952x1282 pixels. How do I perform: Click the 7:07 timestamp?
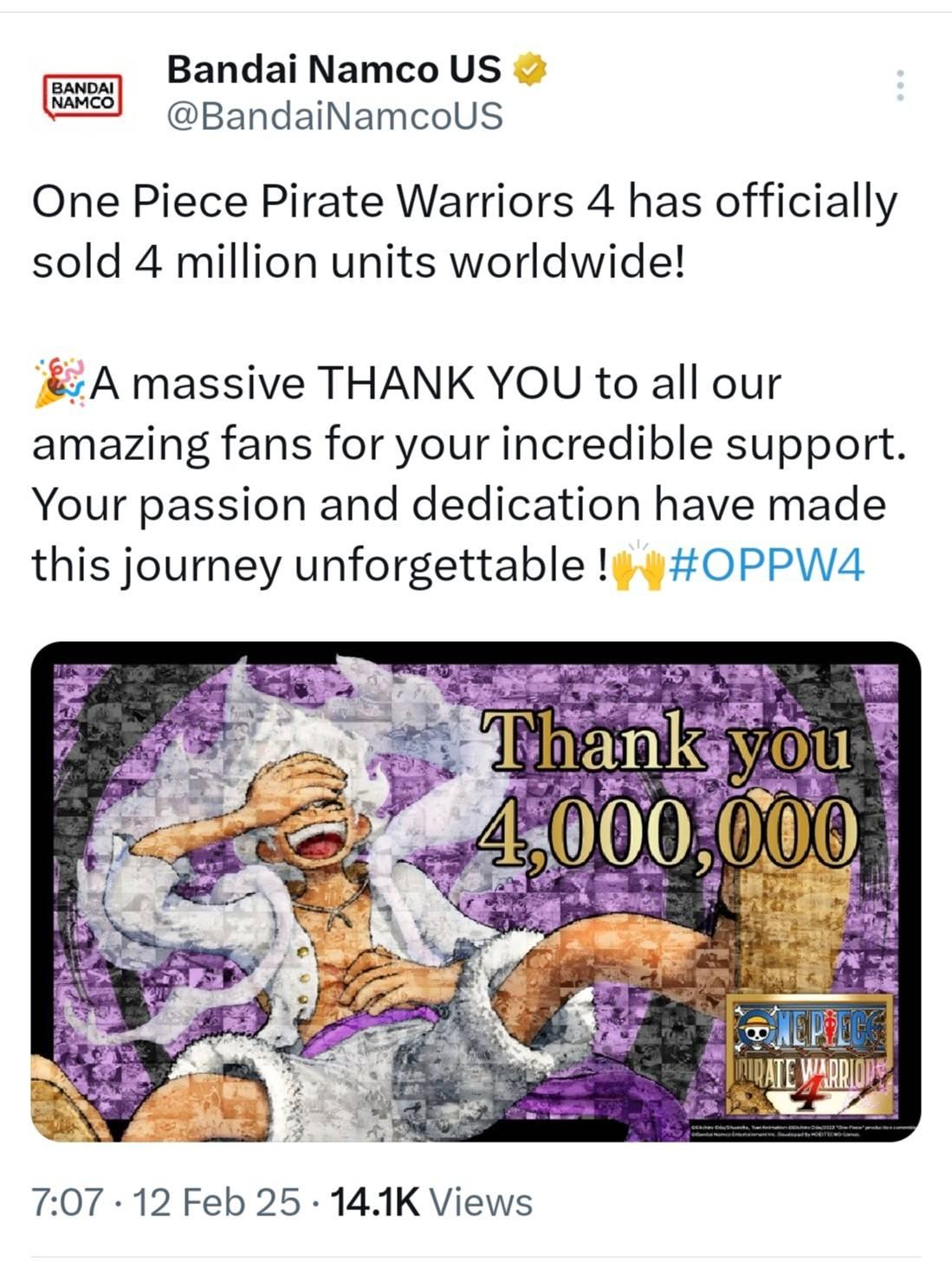pyautogui.click(x=66, y=1202)
